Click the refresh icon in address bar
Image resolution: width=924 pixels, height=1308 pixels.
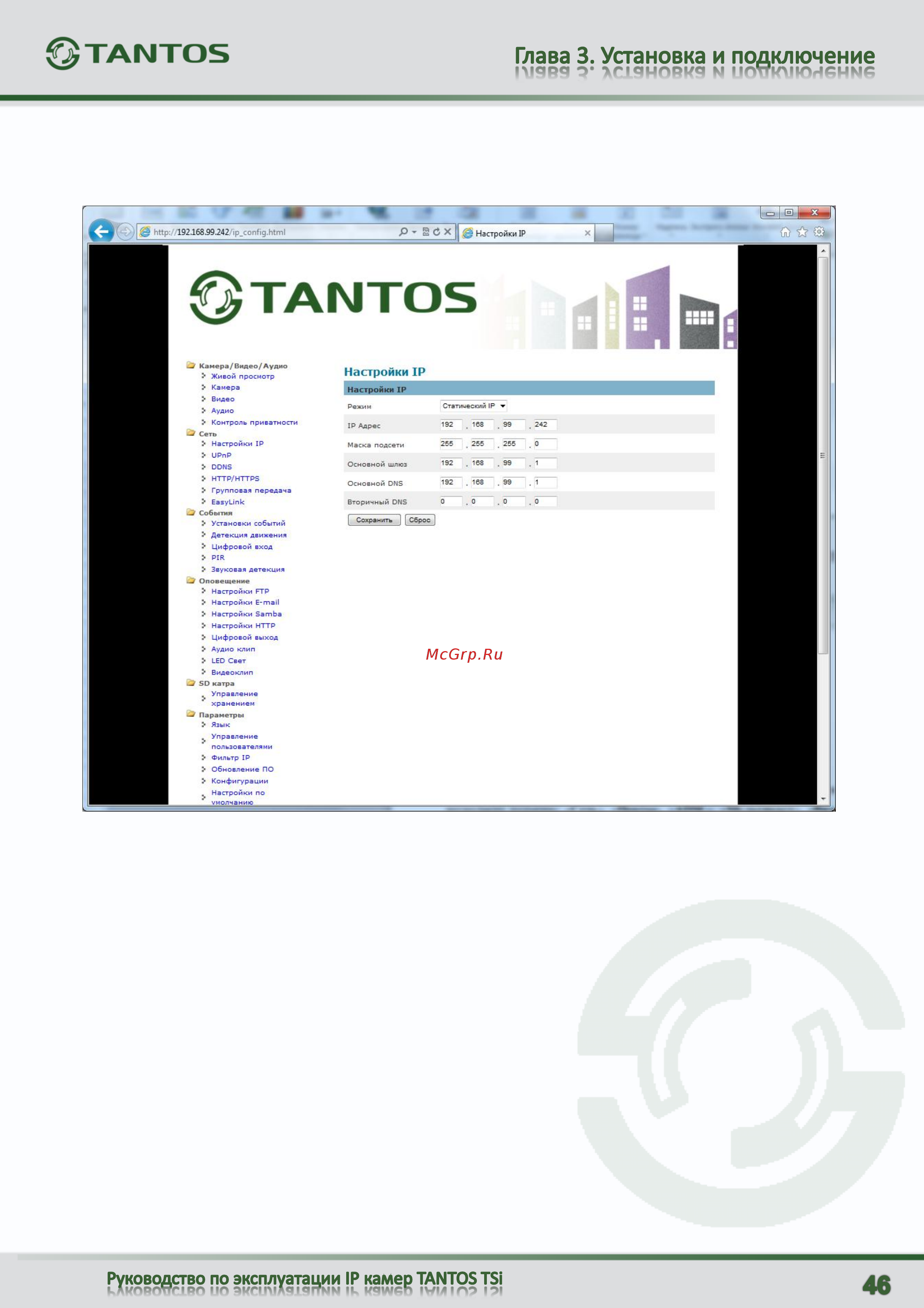[x=436, y=232]
